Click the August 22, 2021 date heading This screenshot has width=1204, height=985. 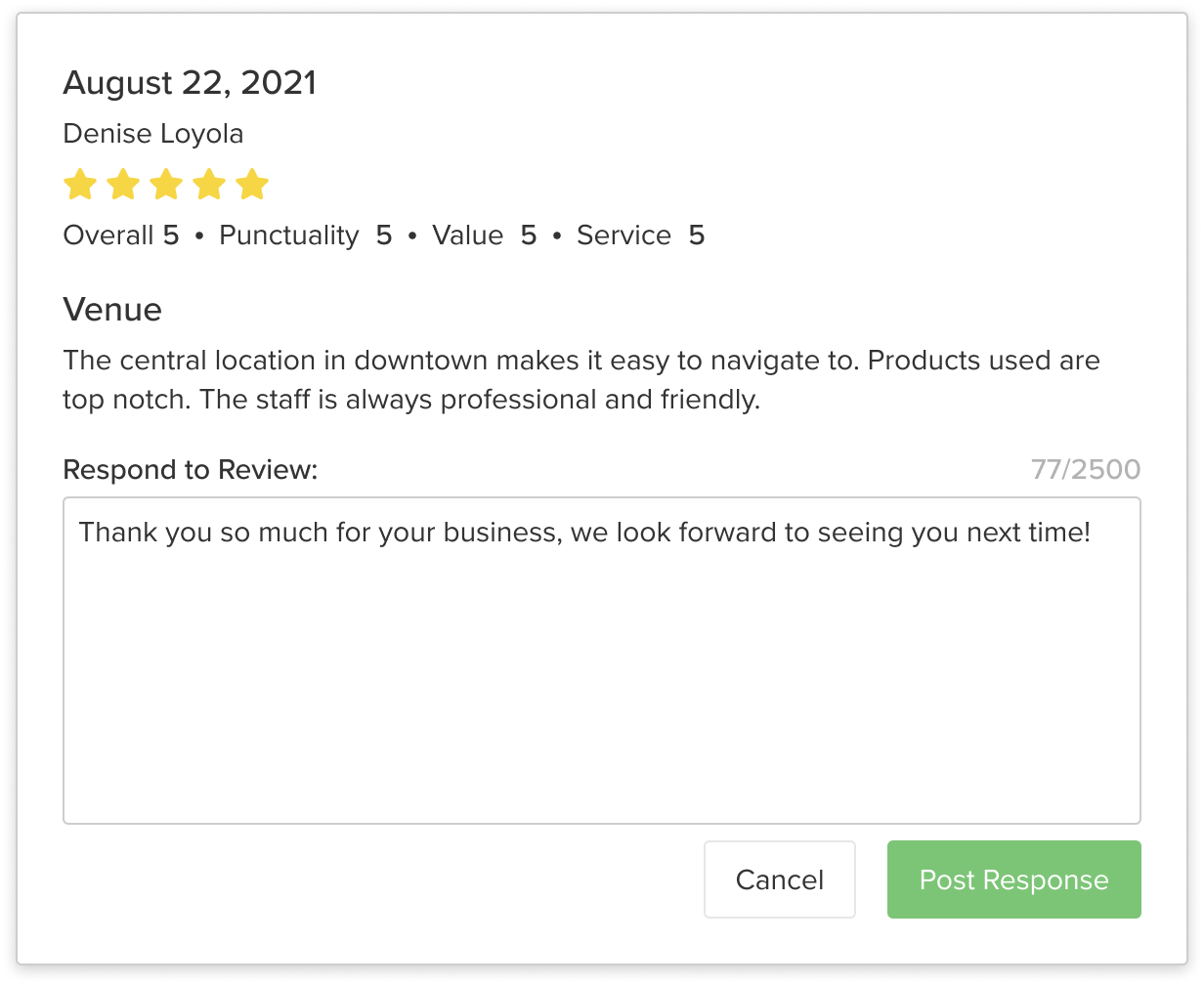click(190, 82)
